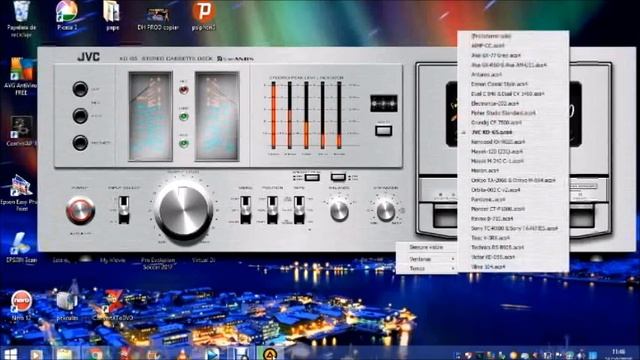The image size is (640, 360).
Task: Open the pepe folder on desktop
Action: [x=111, y=16]
